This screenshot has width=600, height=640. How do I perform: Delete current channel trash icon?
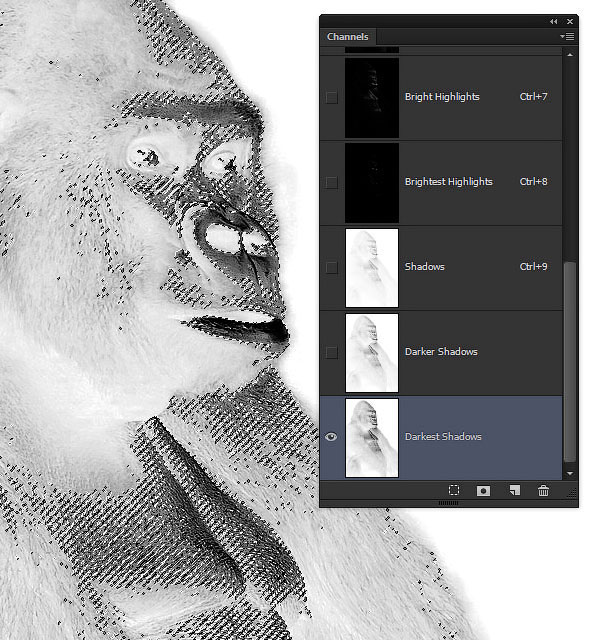(543, 490)
